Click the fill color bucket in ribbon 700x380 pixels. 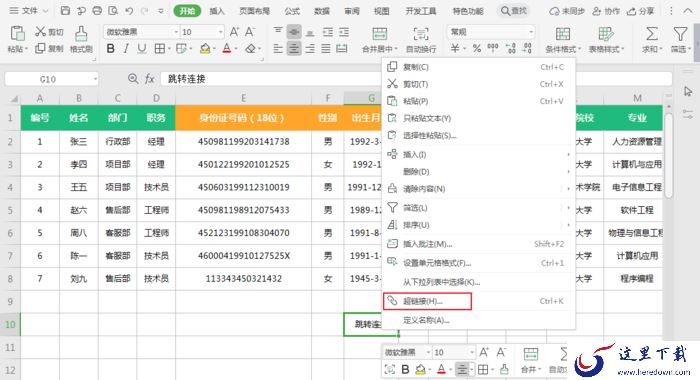205,49
